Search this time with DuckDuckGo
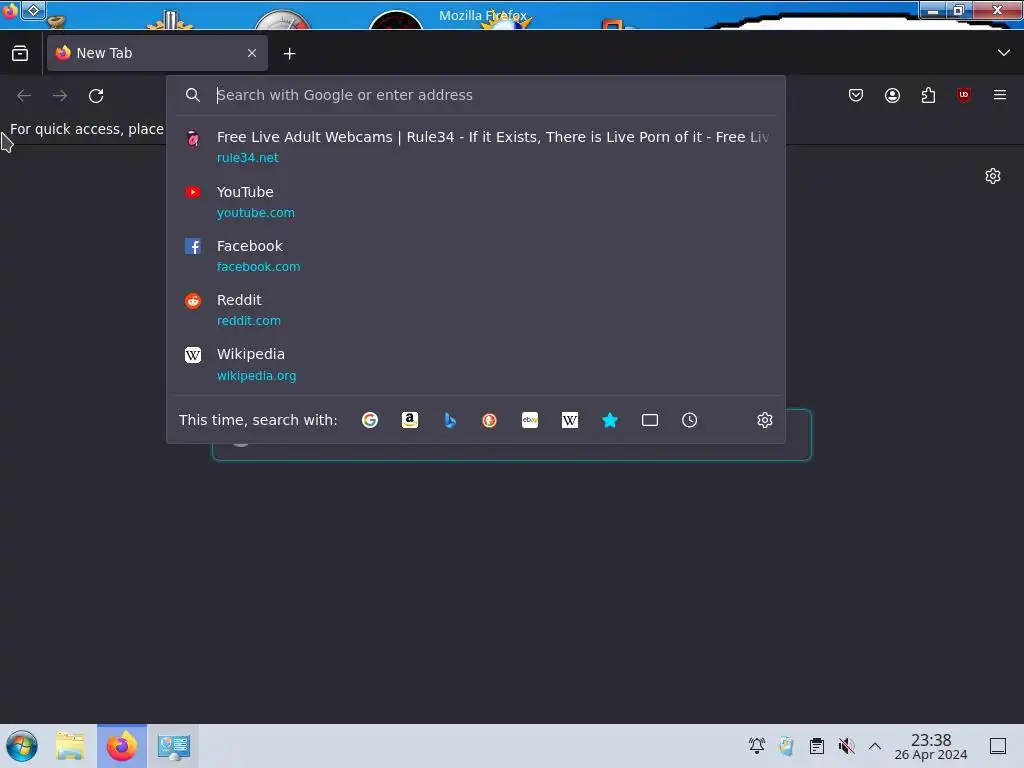Screen dimensions: 1024x768 489,420
